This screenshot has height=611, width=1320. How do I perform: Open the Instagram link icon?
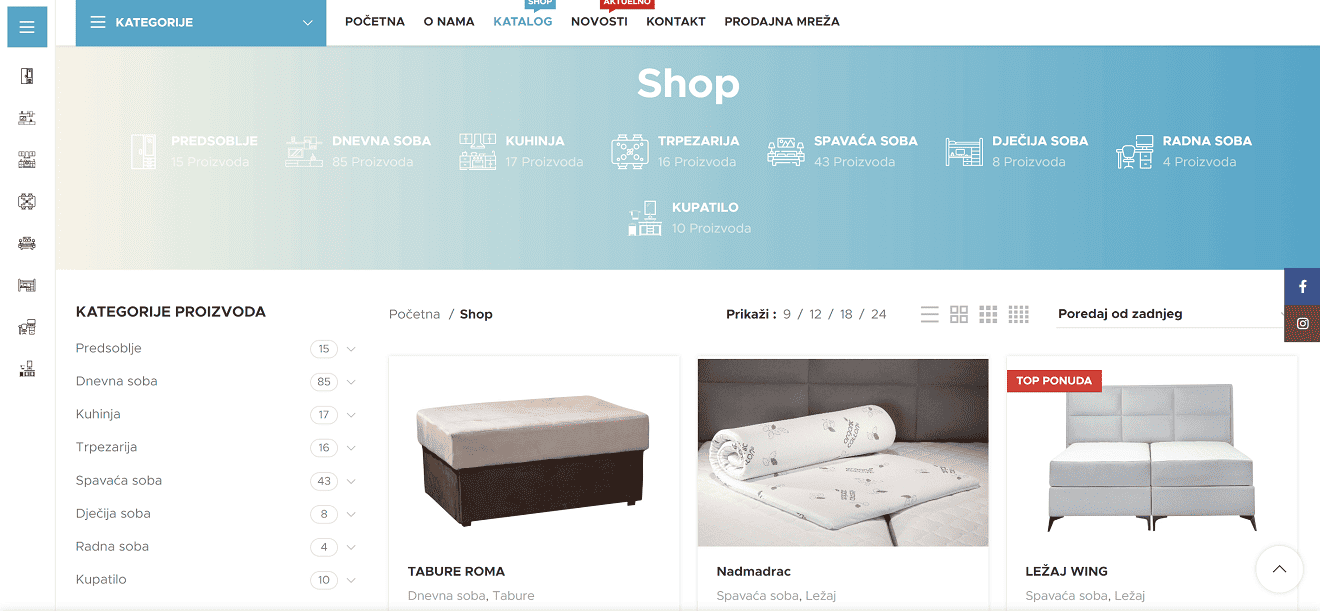click(1302, 324)
